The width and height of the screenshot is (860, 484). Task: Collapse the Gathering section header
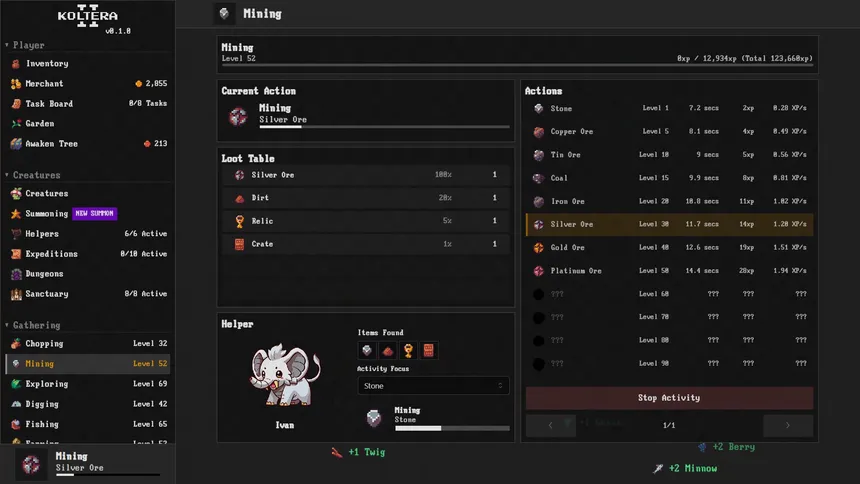pos(32,325)
